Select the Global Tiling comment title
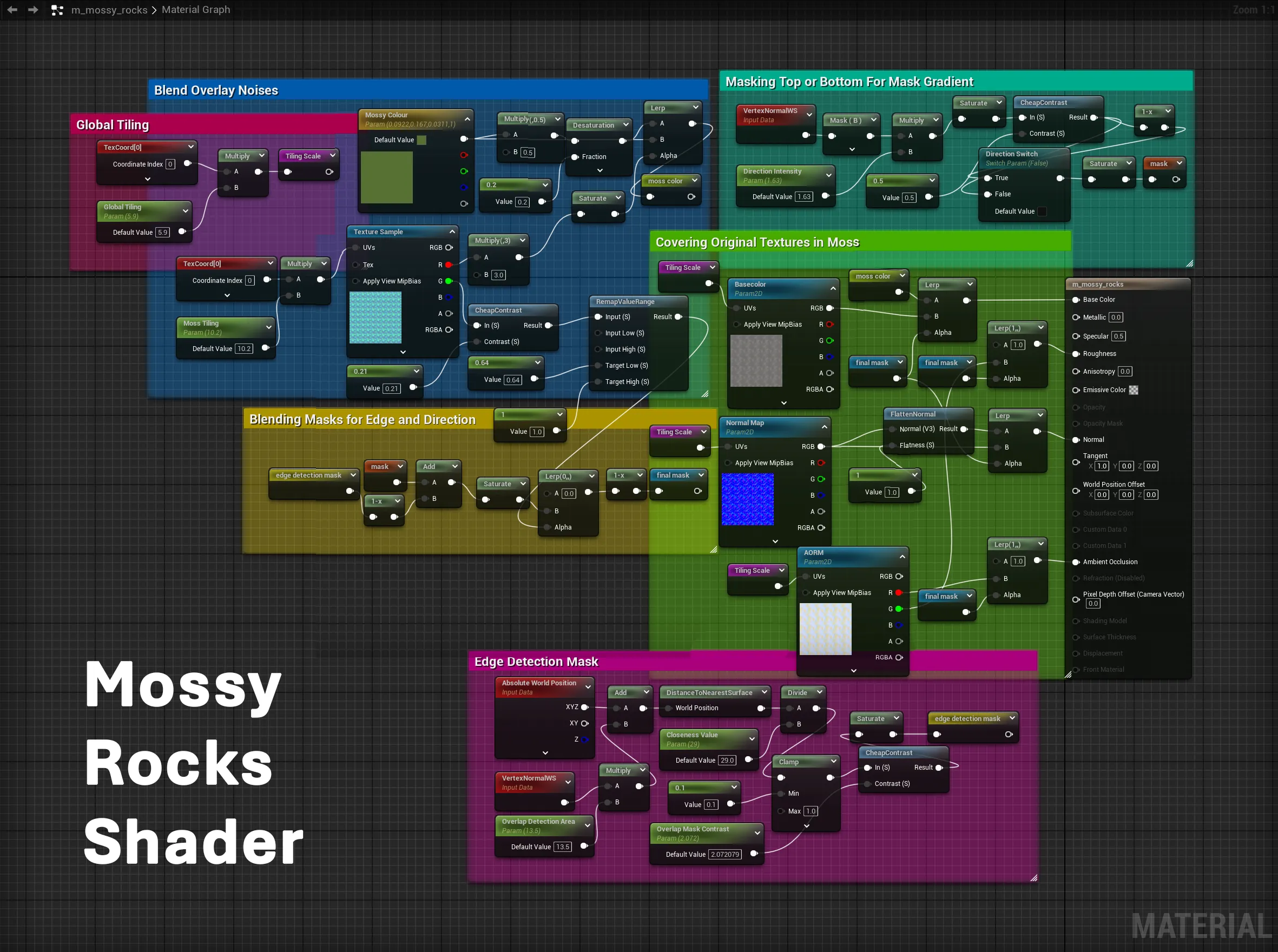This screenshot has width=1278, height=952. click(113, 125)
